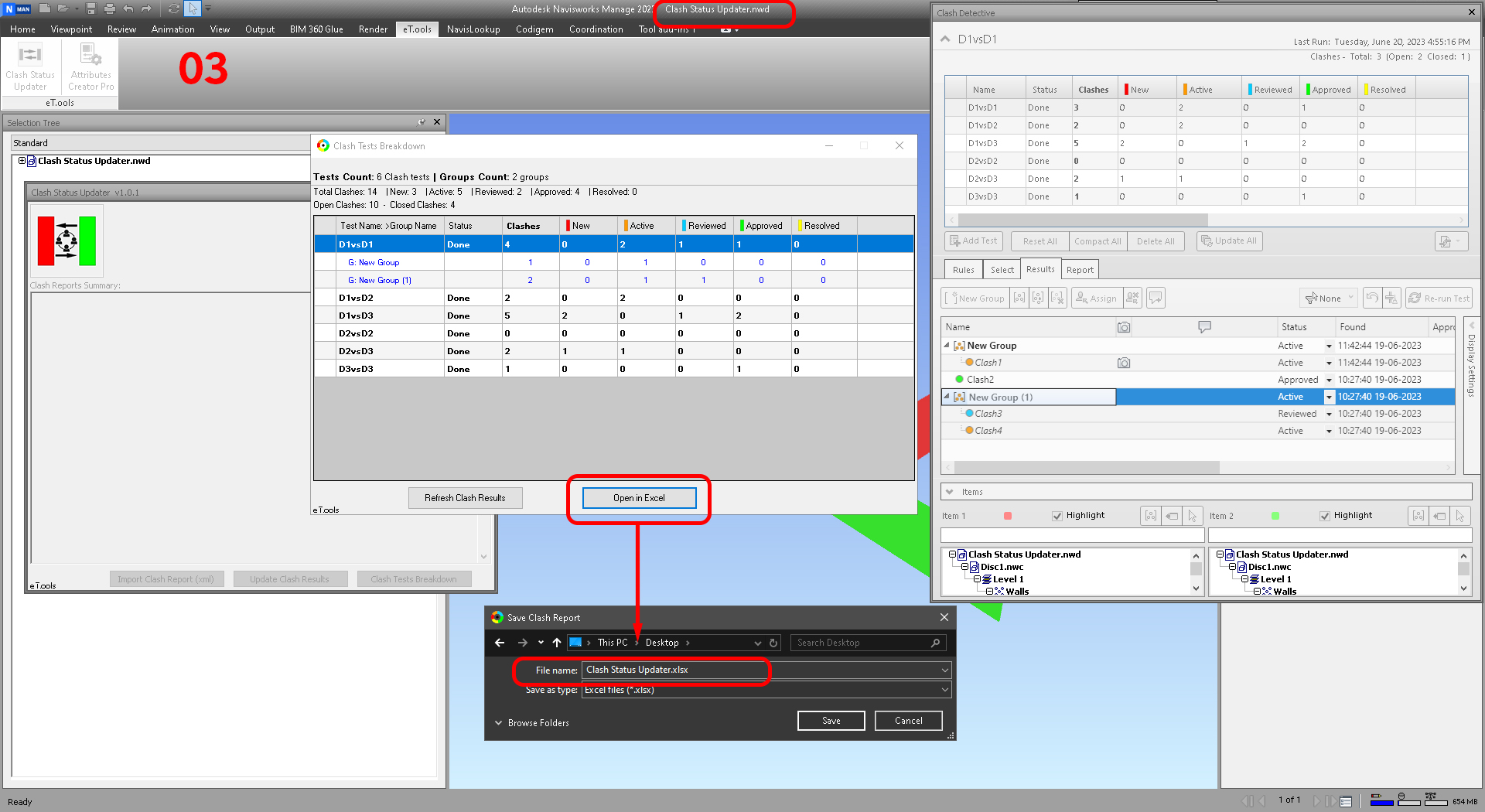Launch the Attributes Creator Pro ribbon tool
The width and height of the screenshot is (1485, 812).
(91, 67)
